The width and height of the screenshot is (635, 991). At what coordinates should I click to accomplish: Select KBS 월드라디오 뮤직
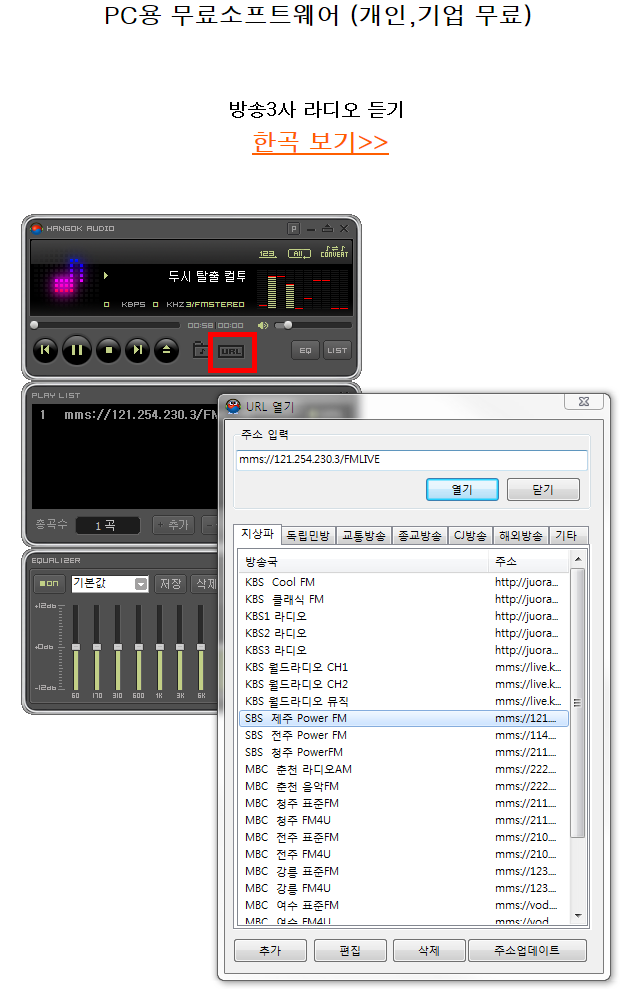coord(404,702)
